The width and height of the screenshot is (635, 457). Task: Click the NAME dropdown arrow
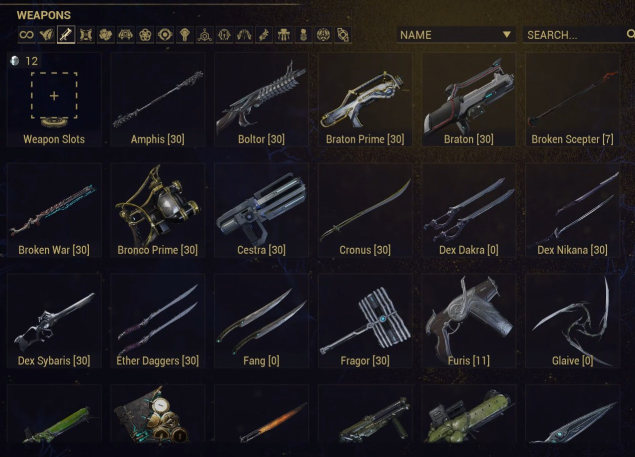pyautogui.click(x=506, y=34)
